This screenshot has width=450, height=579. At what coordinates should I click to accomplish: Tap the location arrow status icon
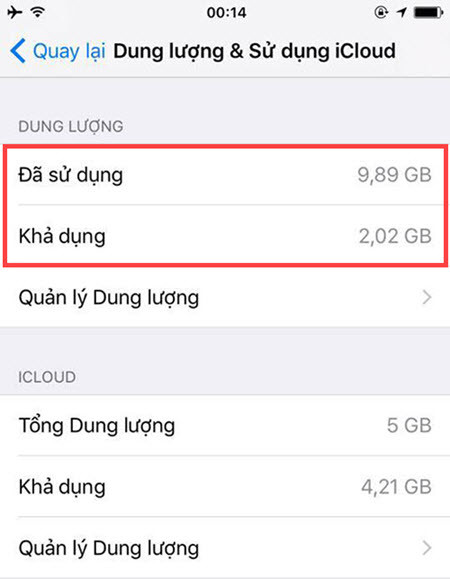(x=402, y=13)
